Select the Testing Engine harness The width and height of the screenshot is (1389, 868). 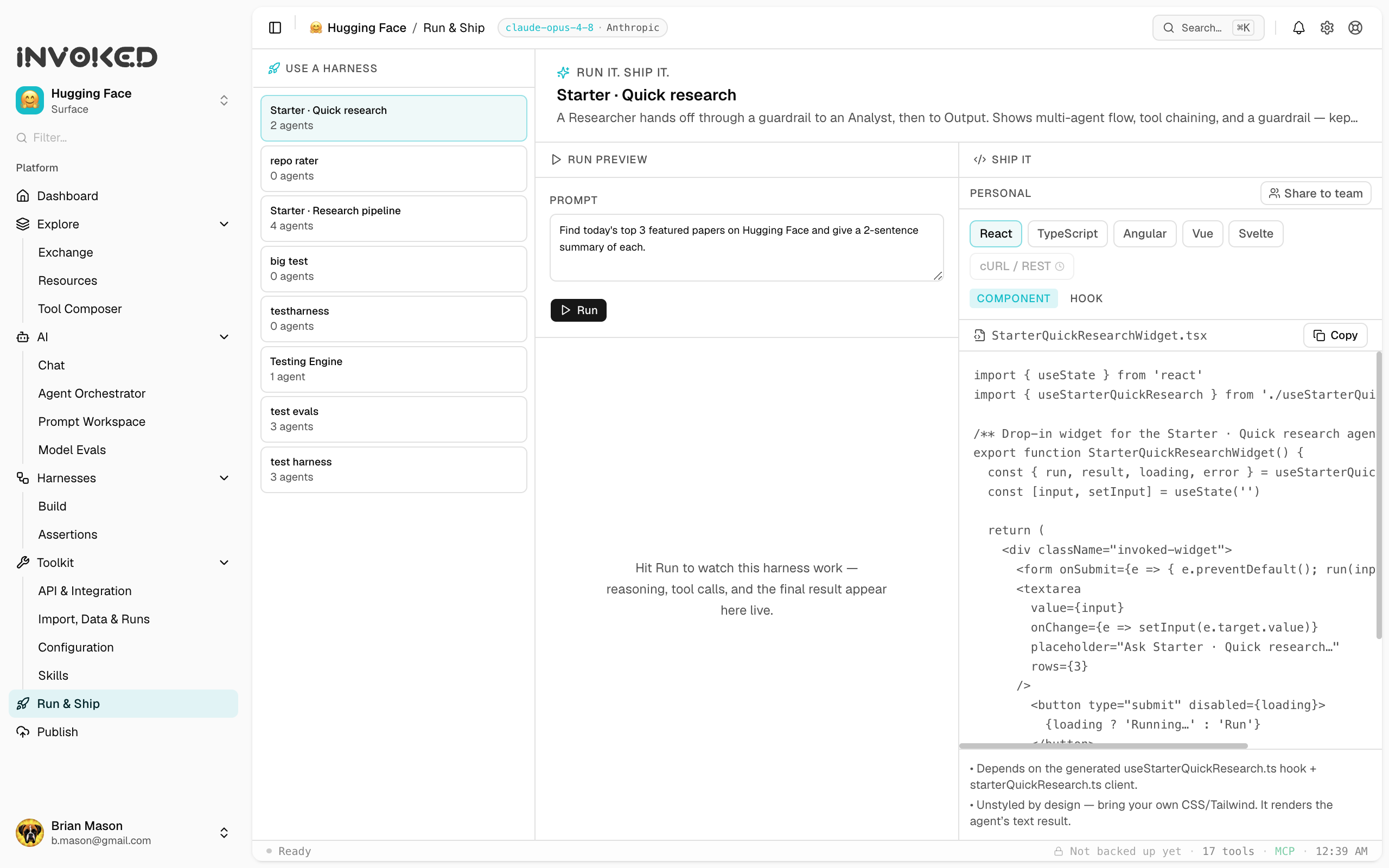click(394, 369)
